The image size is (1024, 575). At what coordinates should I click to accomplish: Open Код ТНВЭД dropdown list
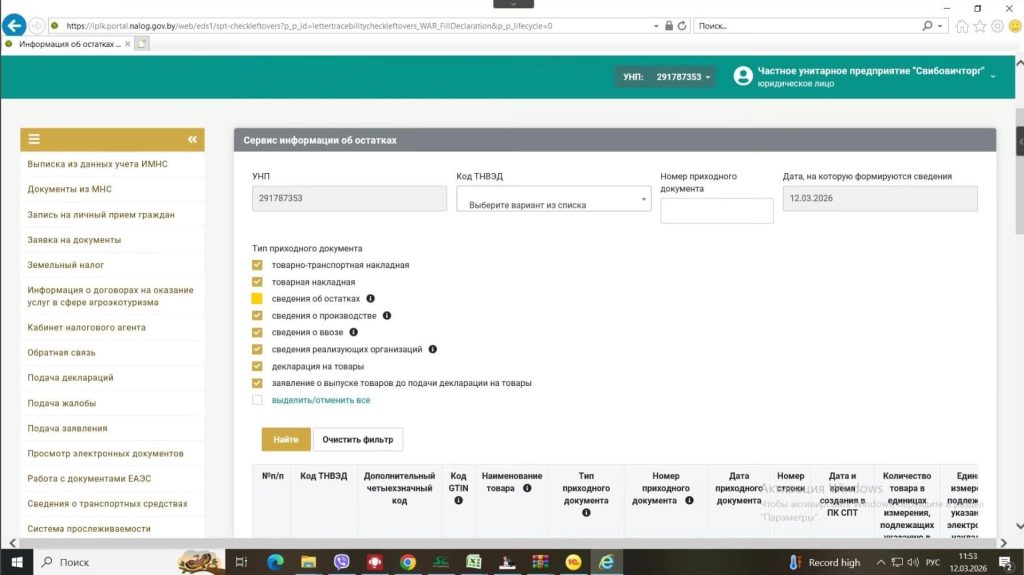click(x=553, y=199)
